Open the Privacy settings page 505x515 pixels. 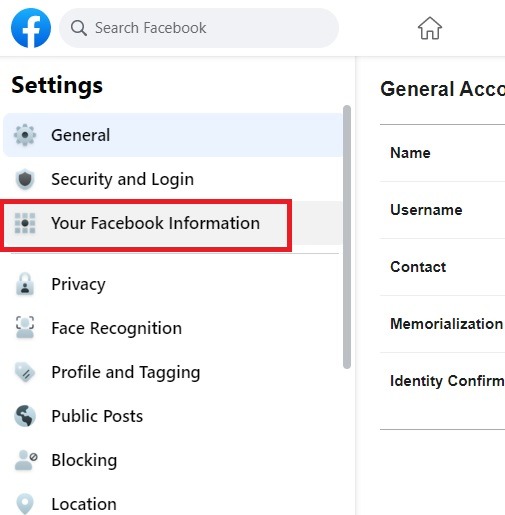(173, 284)
